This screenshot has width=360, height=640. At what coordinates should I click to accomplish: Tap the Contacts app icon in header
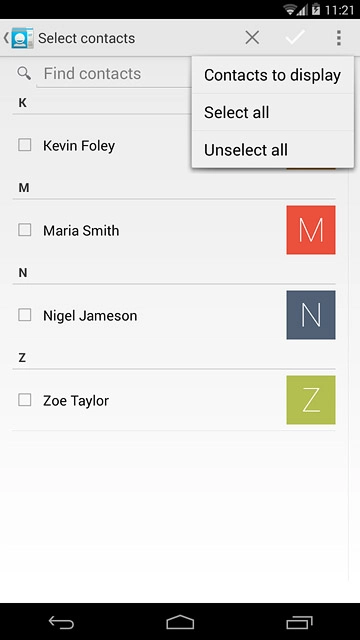(22, 38)
